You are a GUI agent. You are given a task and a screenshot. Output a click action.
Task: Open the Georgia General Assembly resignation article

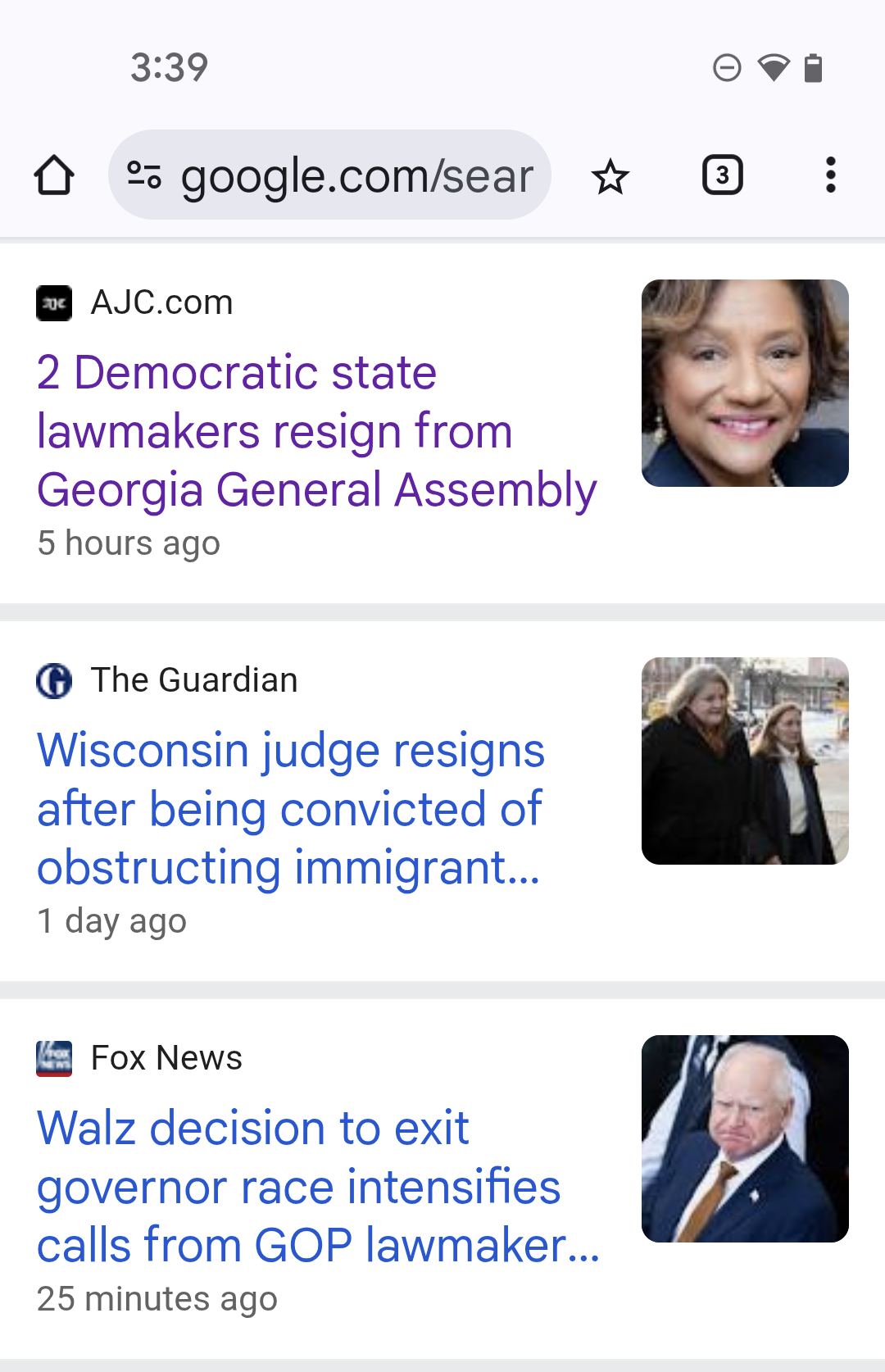click(316, 431)
